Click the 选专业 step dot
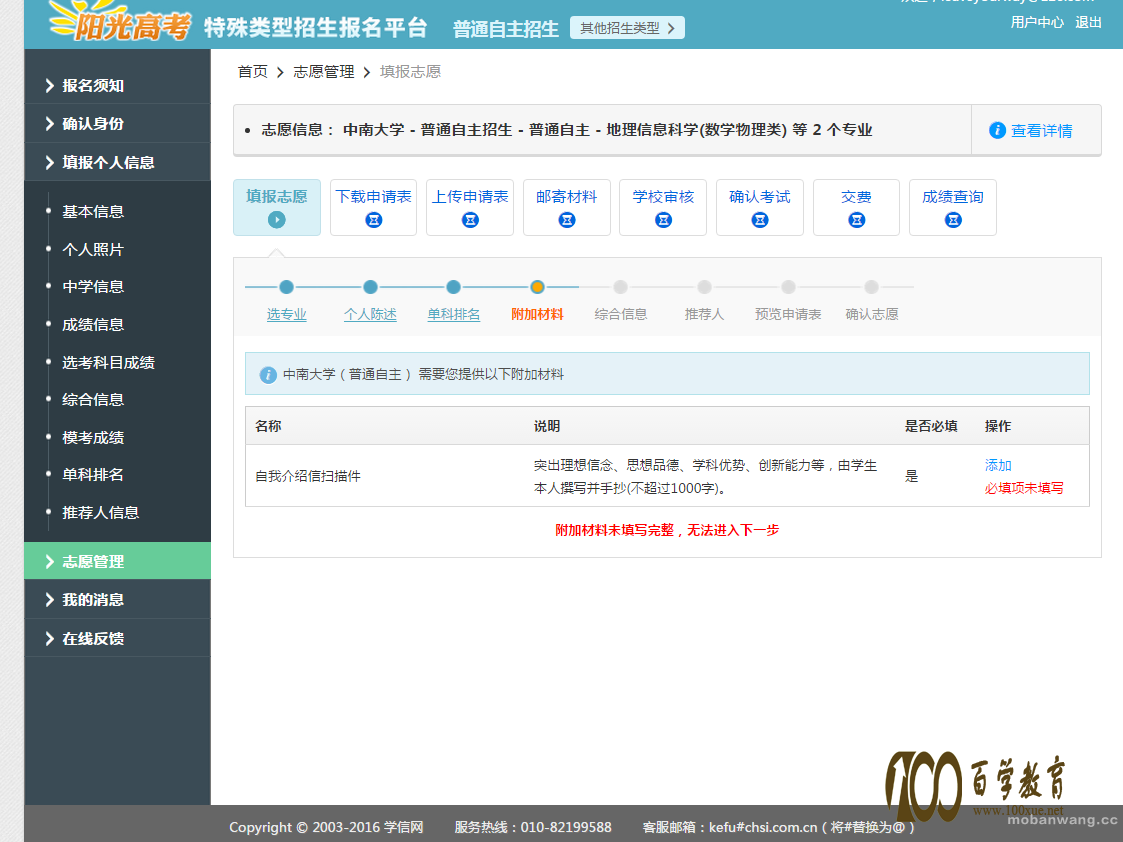 (286, 287)
